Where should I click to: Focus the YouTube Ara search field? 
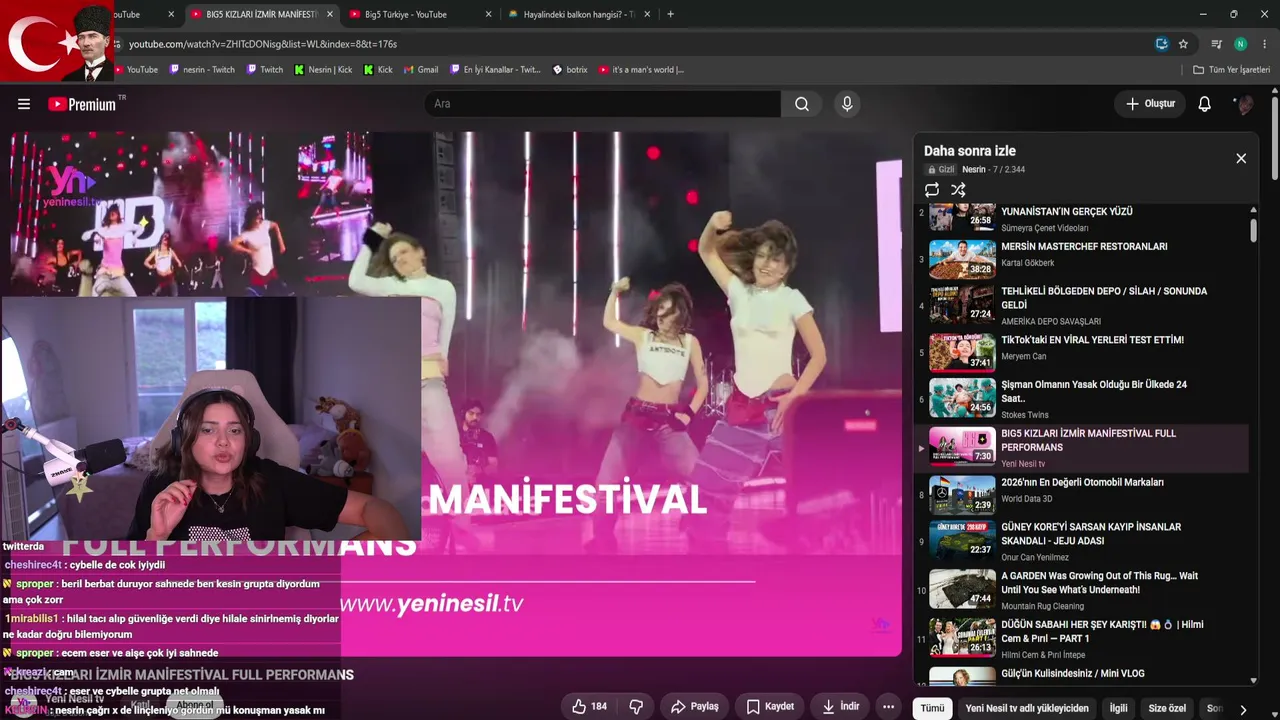pos(603,104)
